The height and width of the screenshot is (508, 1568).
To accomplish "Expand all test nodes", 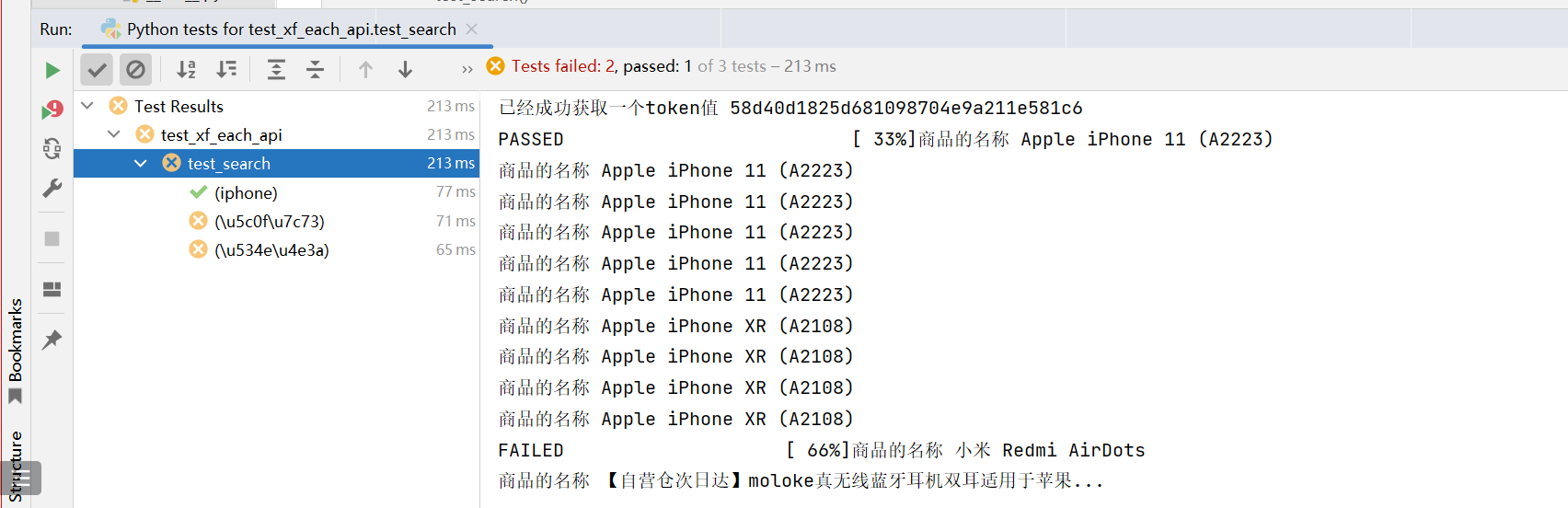I will pos(276,69).
